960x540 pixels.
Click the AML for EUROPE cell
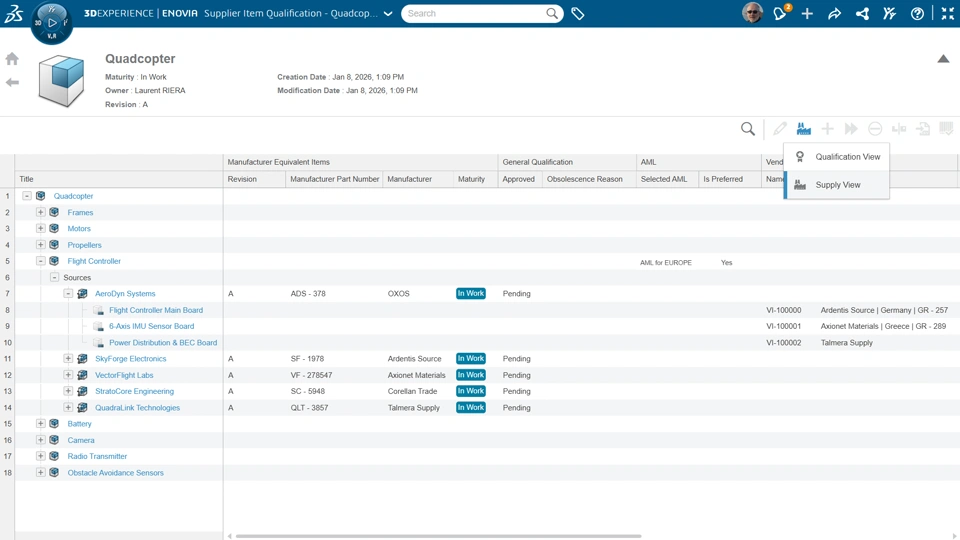tap(666, 263)
